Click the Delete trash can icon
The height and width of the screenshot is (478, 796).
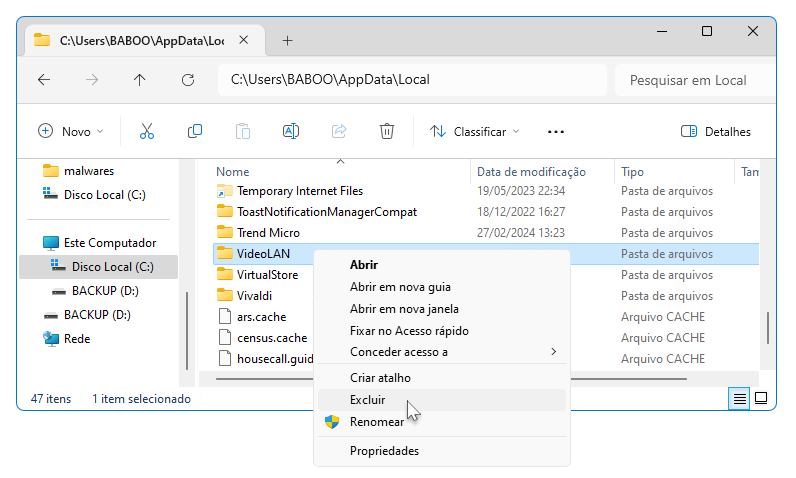[387, 131]
